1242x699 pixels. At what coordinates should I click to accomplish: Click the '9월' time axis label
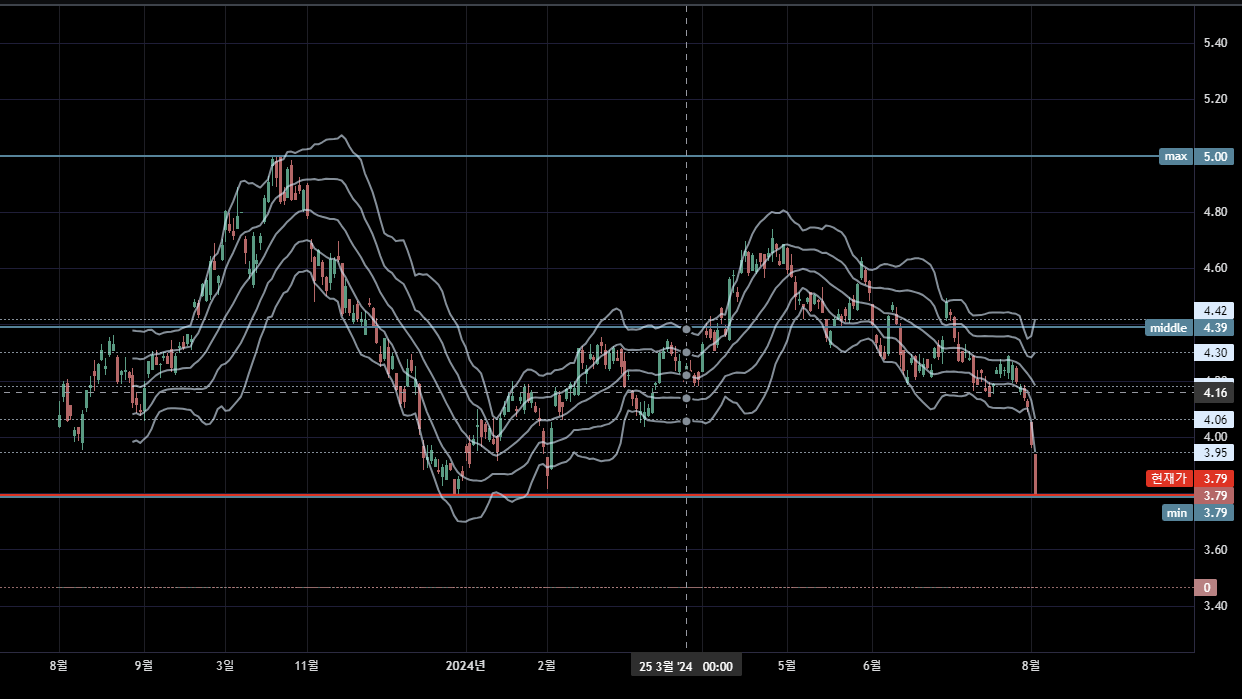[x=145, y=665]
